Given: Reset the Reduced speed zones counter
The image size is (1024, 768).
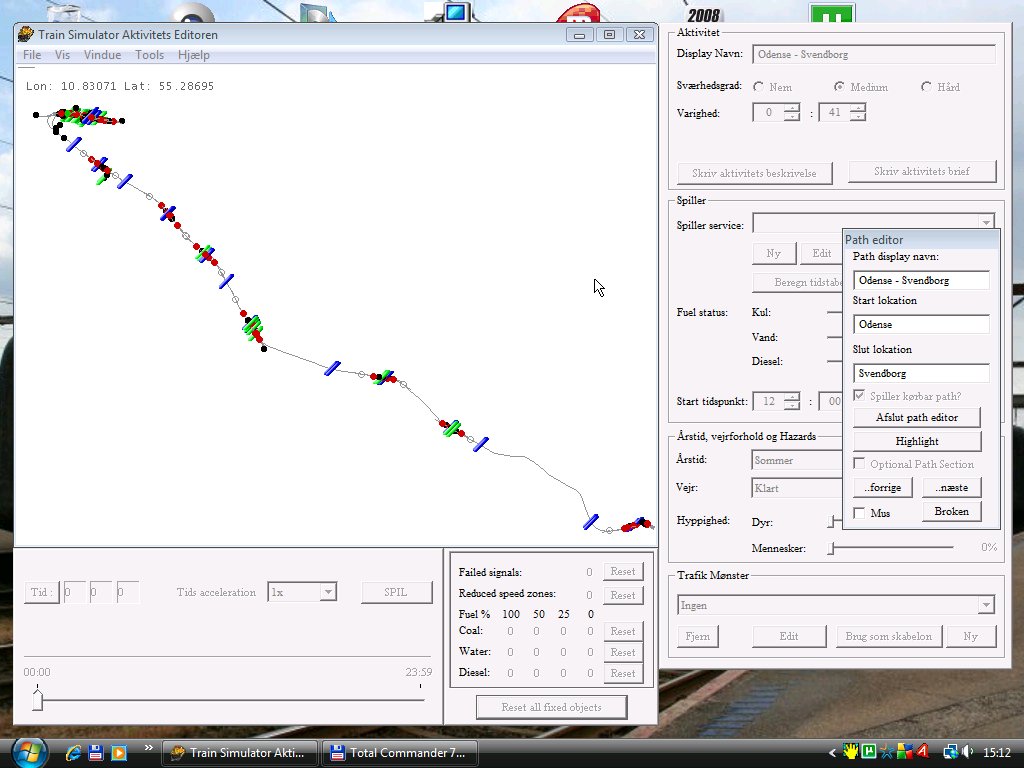Looking at the screenshot, I should (623, 595).
